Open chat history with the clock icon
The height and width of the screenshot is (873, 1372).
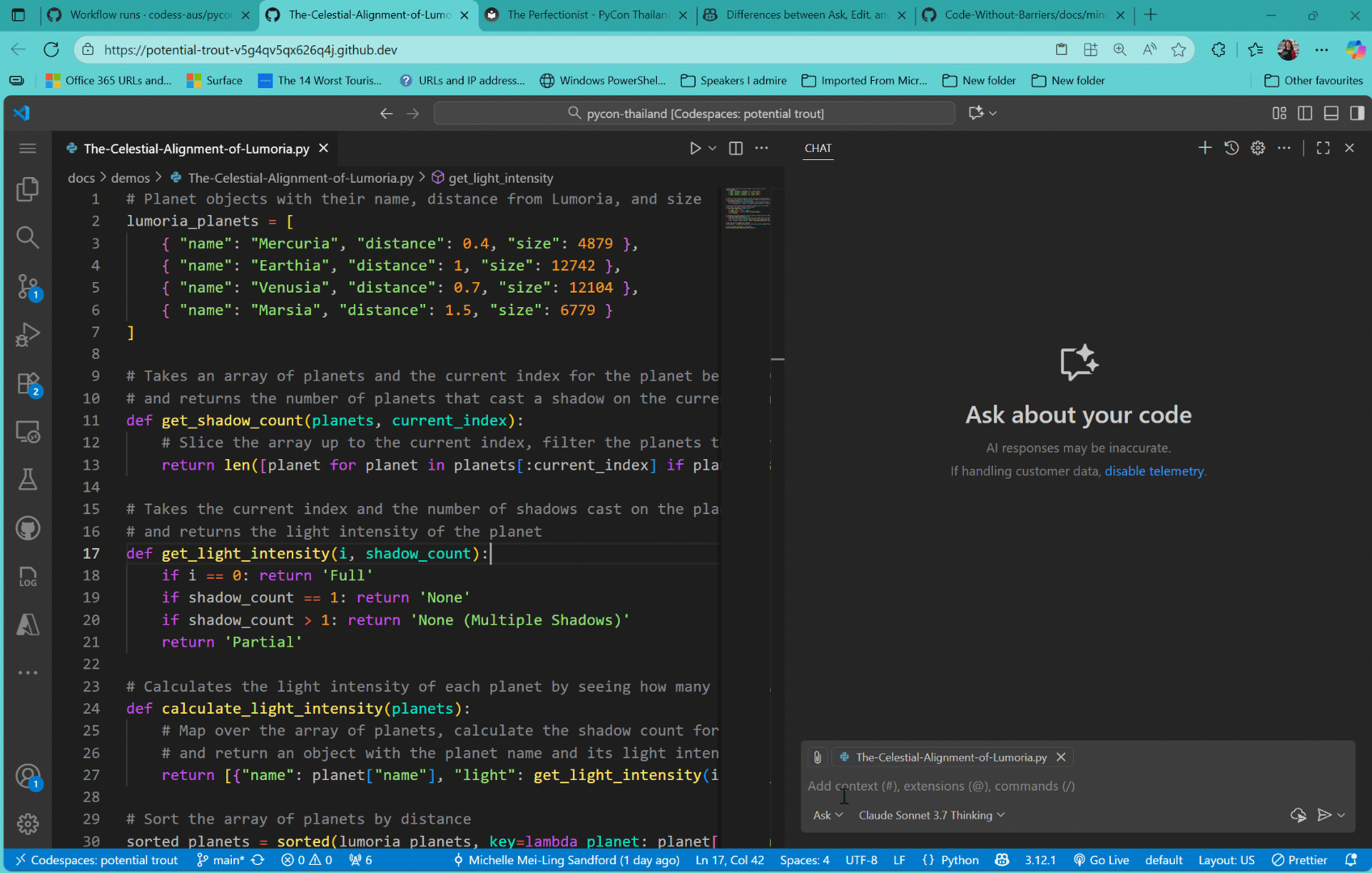[1231, 148]
